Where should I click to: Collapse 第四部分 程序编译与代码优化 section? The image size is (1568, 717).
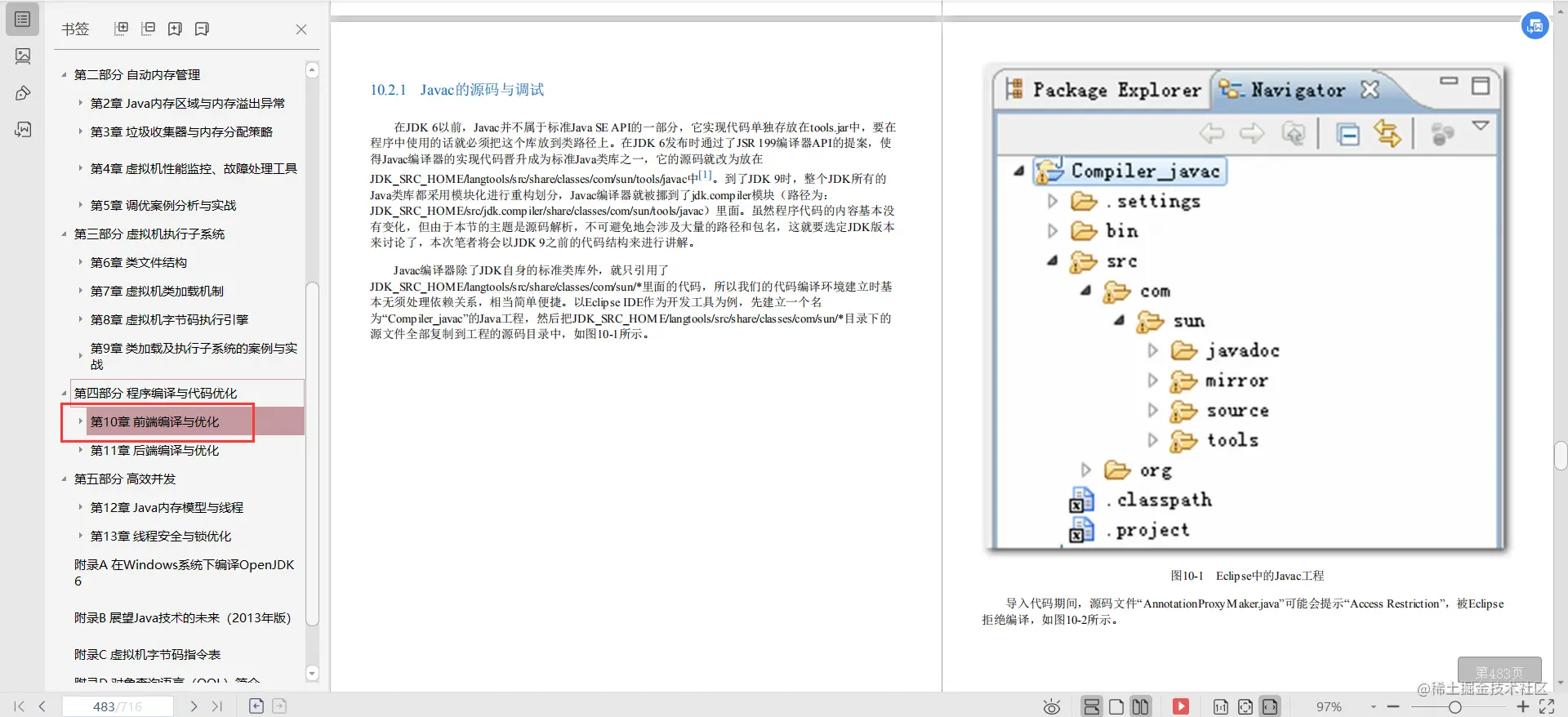(x=64, y=394)
